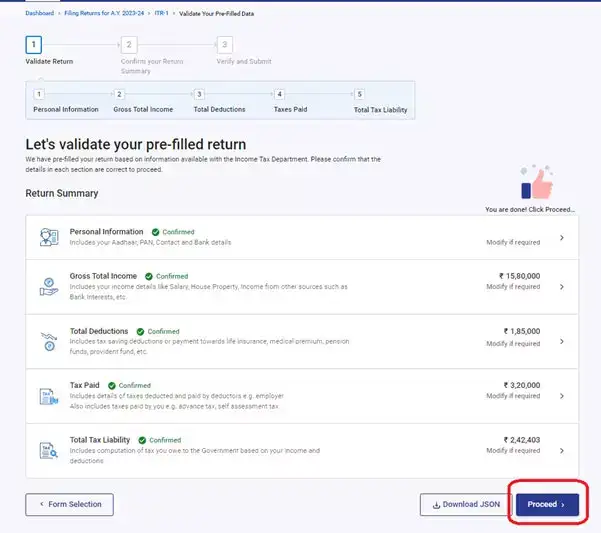
Task: Click the Download JSON button
Action: point(466,505)
